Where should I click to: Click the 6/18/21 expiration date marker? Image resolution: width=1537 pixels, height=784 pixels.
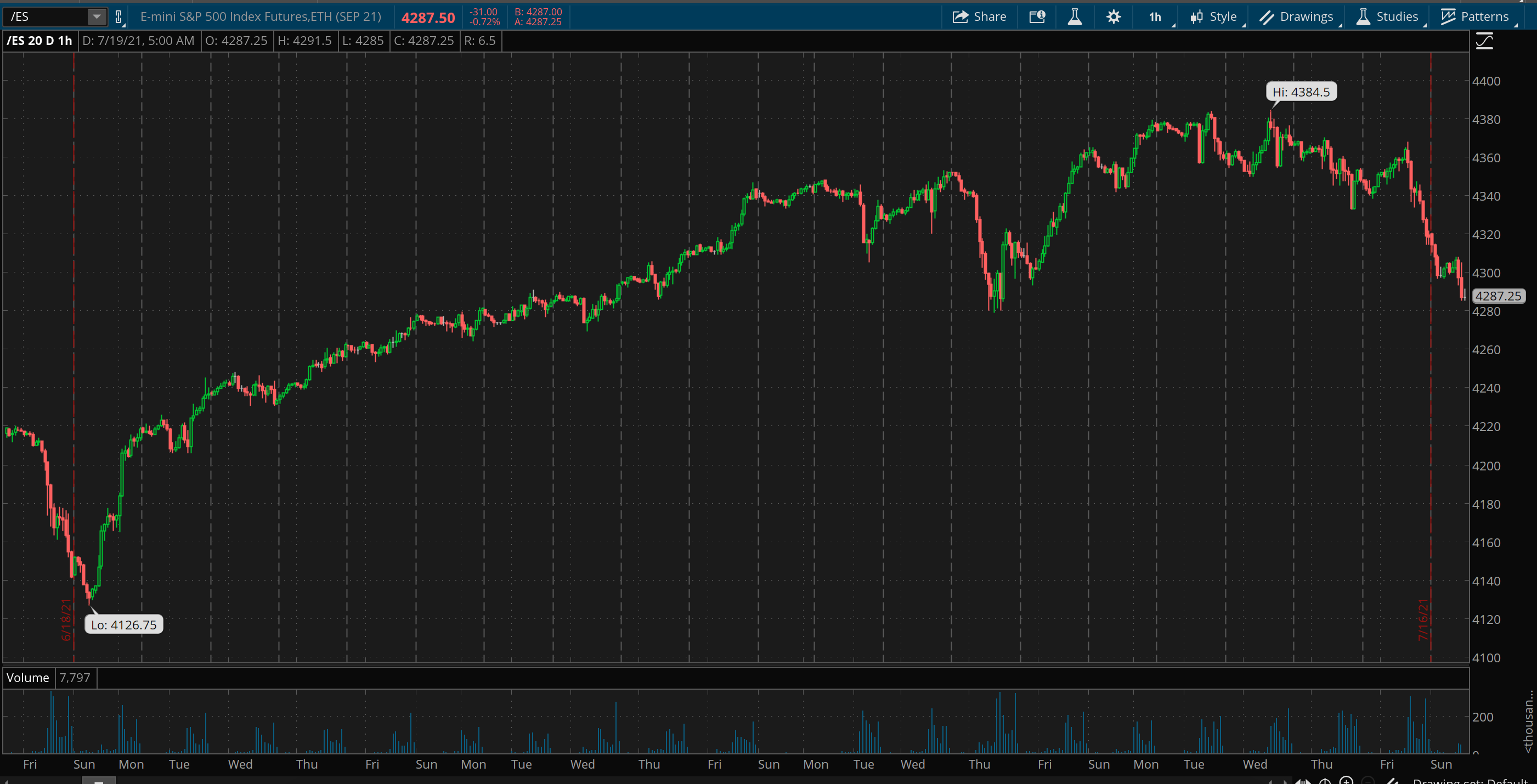tap(66, 620)
